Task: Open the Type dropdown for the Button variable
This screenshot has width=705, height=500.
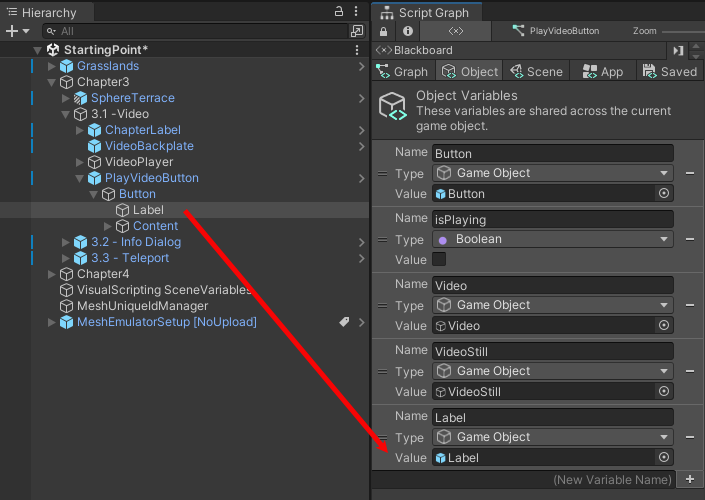Action: point(553,173)
